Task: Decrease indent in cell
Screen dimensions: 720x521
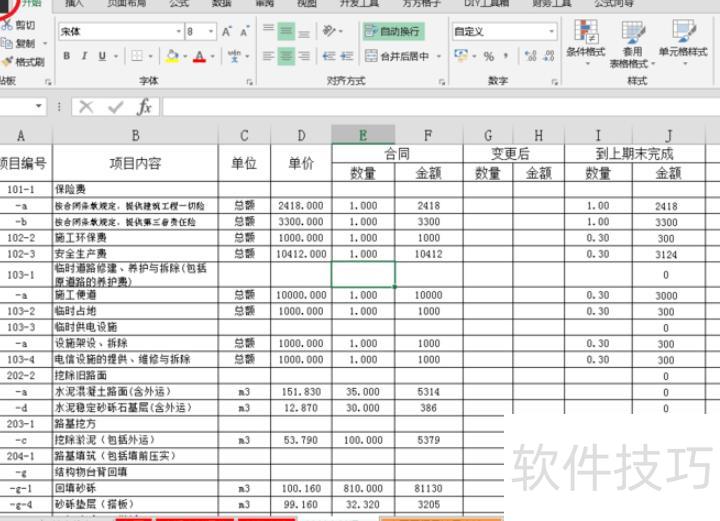Action: click(x=329, y=56)
